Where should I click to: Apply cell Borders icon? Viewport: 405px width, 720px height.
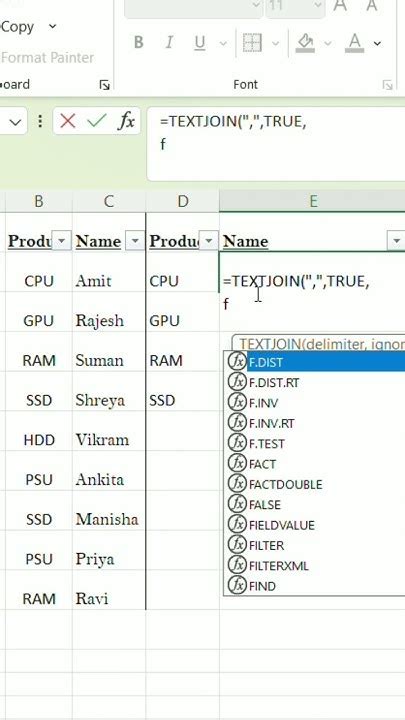252,43
